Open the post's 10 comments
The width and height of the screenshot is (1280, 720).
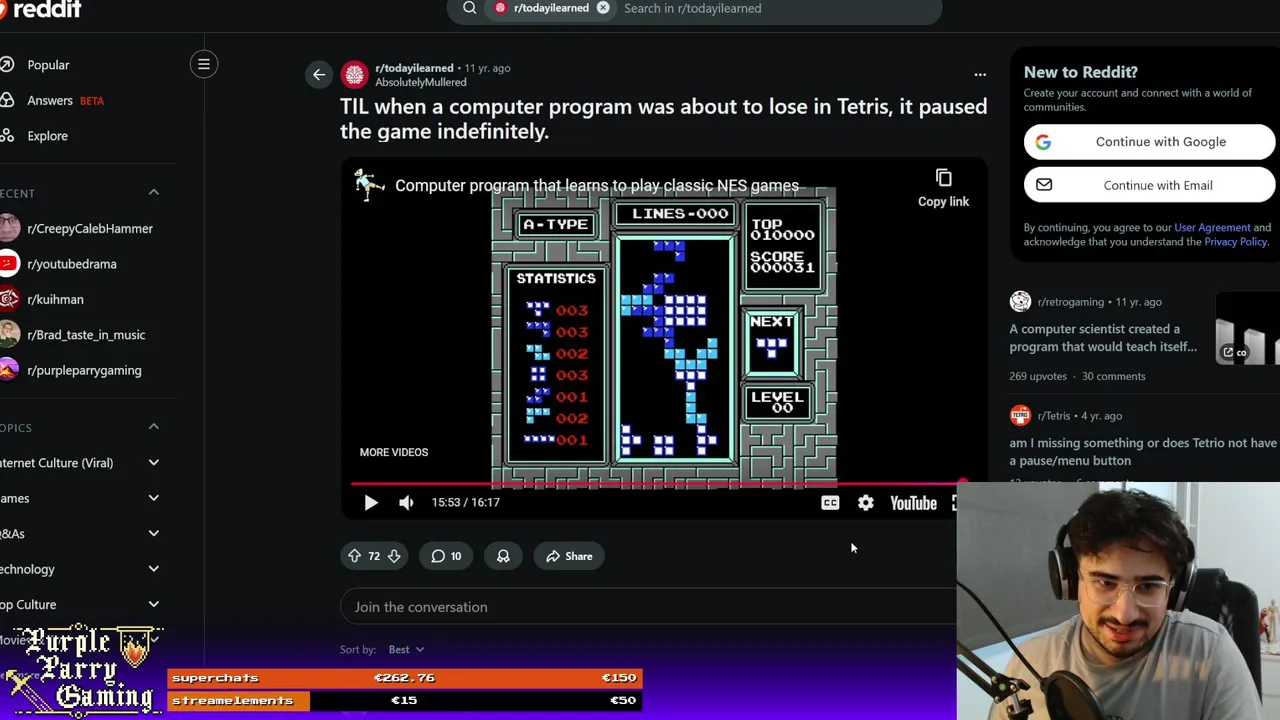click(446, 556)
